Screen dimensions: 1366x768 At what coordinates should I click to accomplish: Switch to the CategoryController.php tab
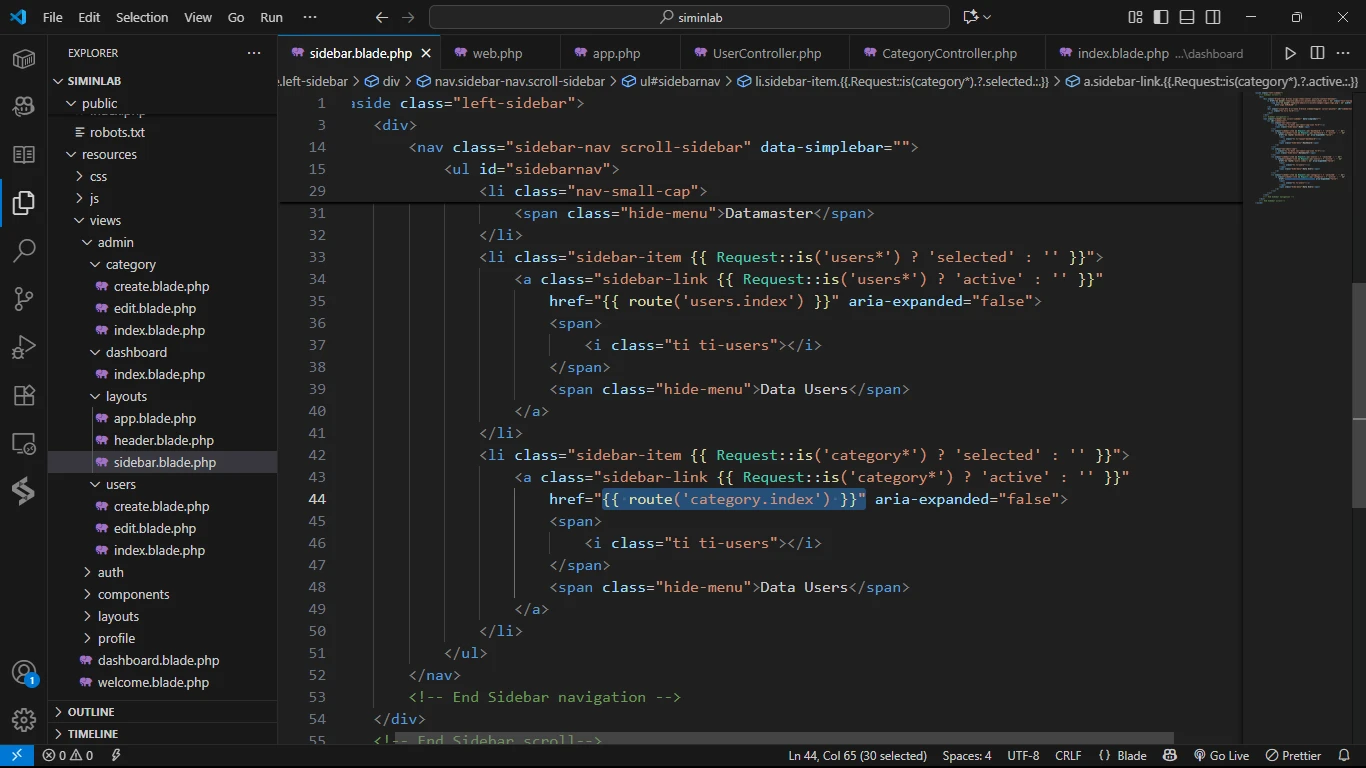(948, 53)
